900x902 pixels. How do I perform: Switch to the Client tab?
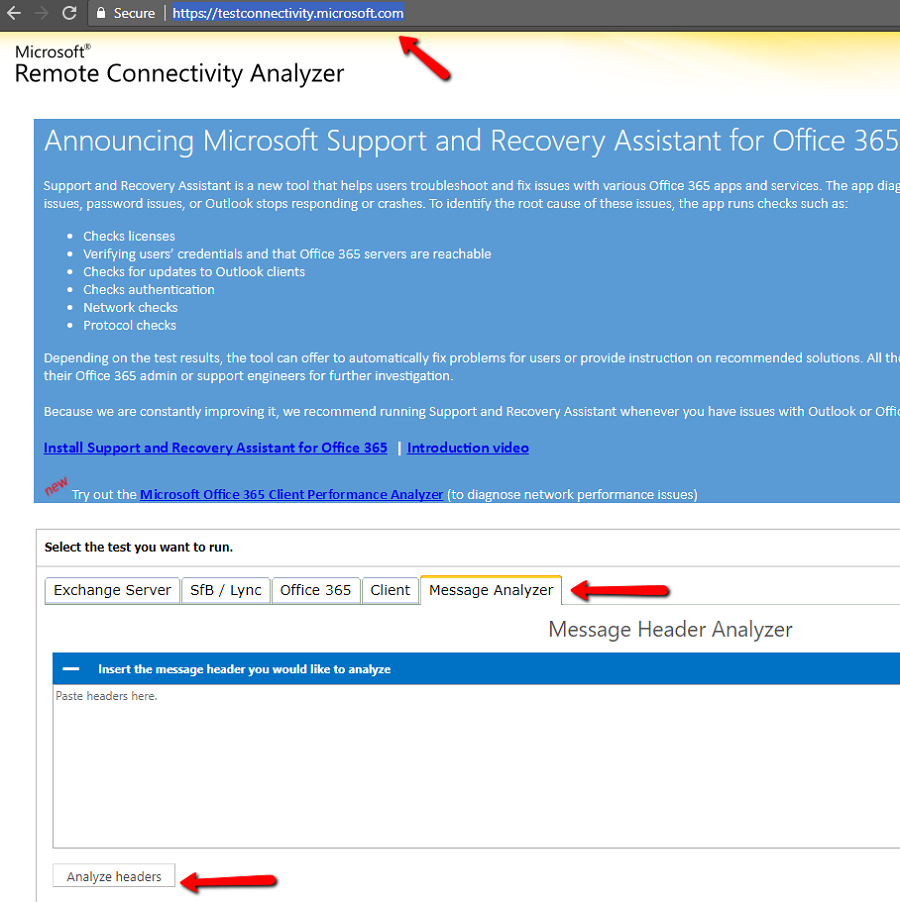[x=390, y=590]
